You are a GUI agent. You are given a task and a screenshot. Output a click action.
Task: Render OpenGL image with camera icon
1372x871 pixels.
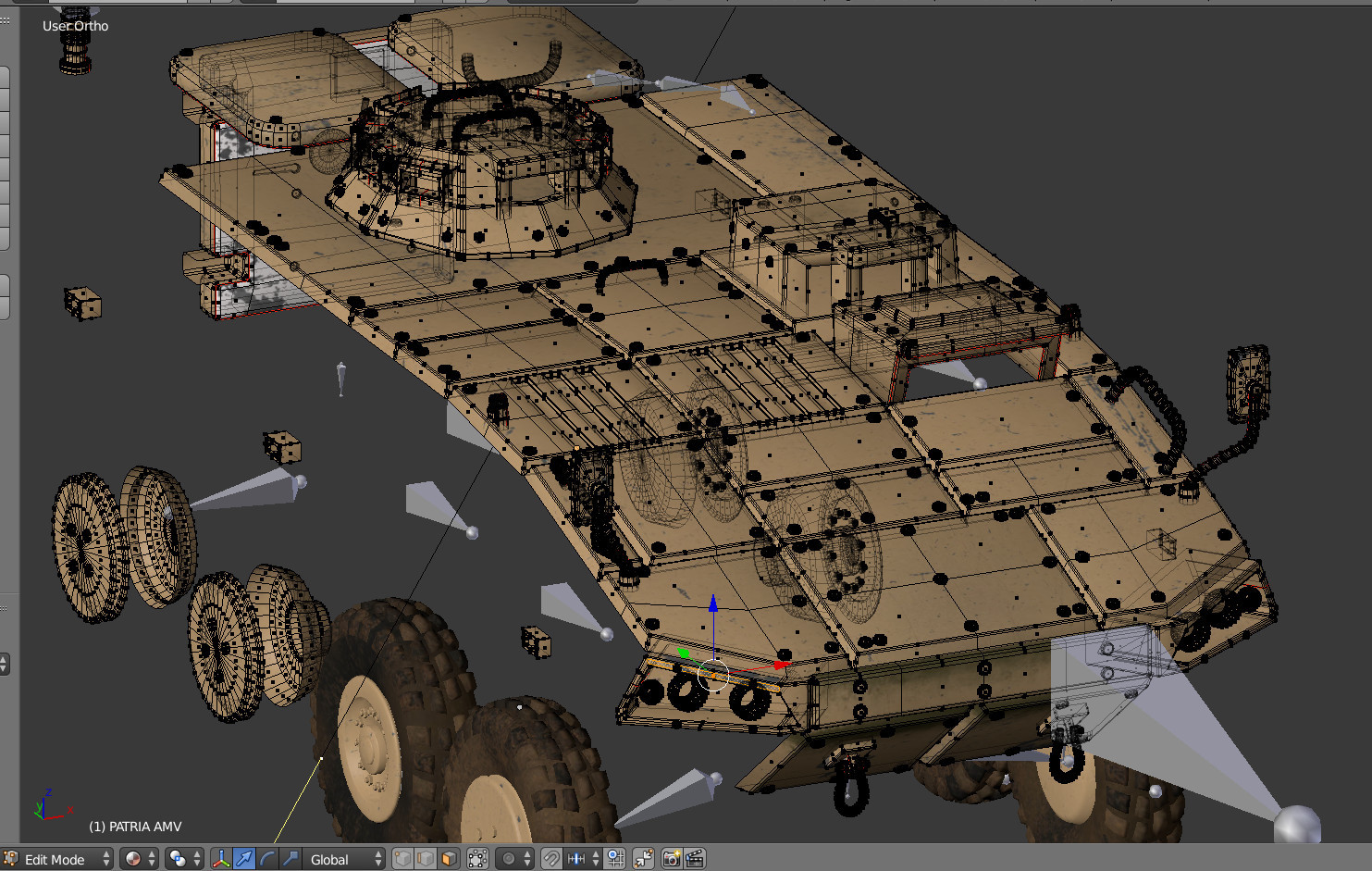[672, 859]
